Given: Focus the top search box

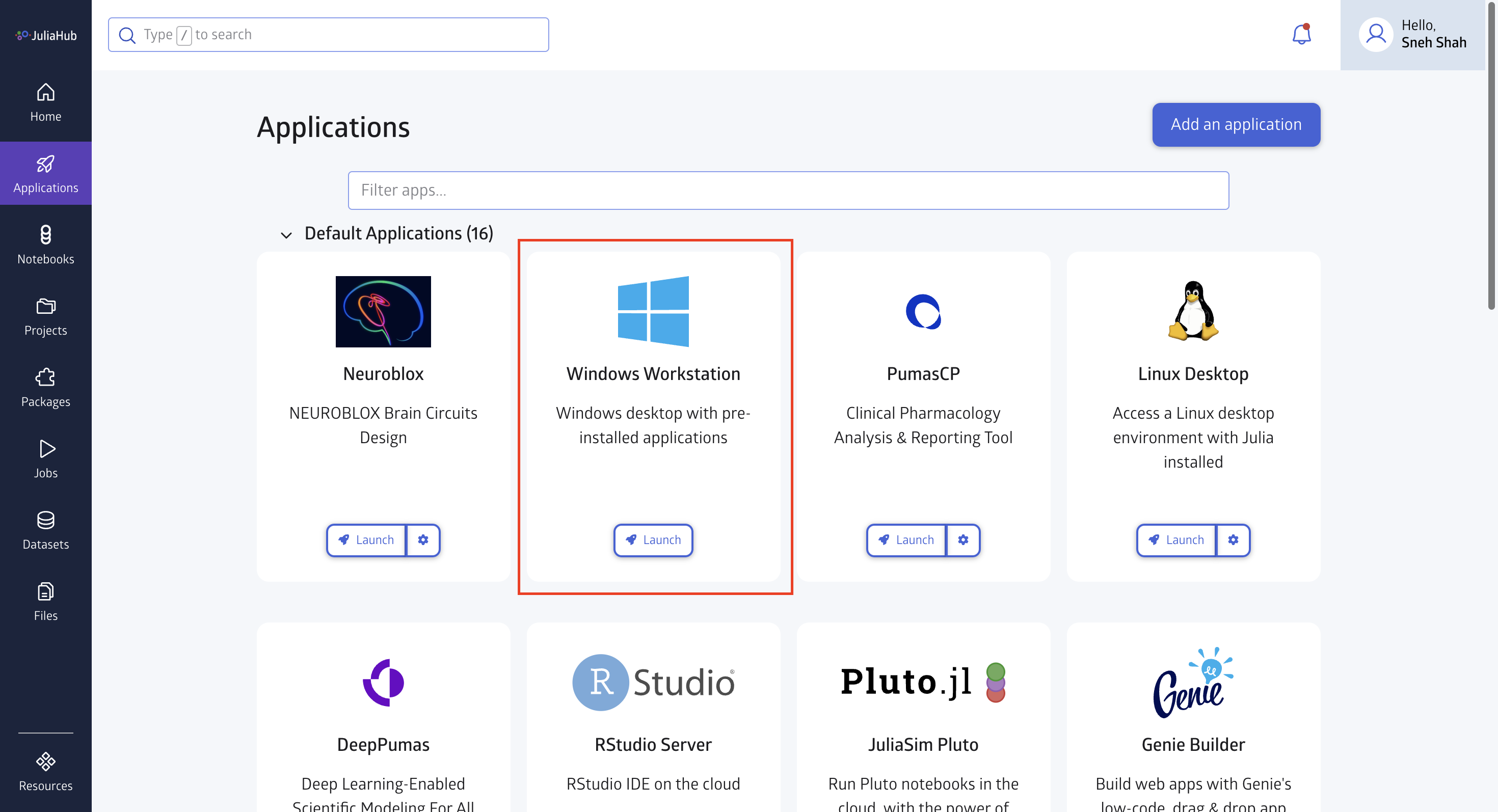Looking at the screenshot, I should 329,34.
